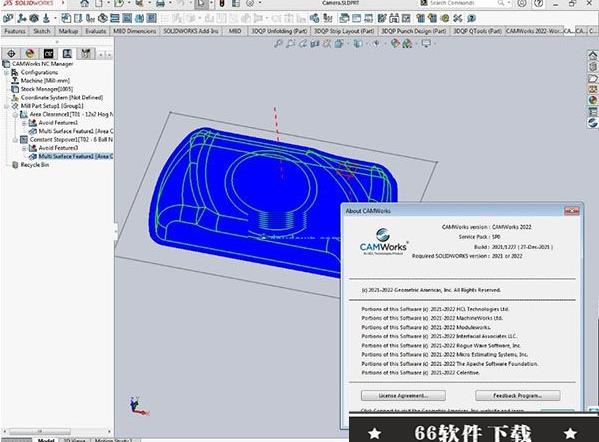The height and width of the screenshot is (442, 599).
Task: Collapse the Mill Part Setup1 tree node
Action: (x=6, y=106)
